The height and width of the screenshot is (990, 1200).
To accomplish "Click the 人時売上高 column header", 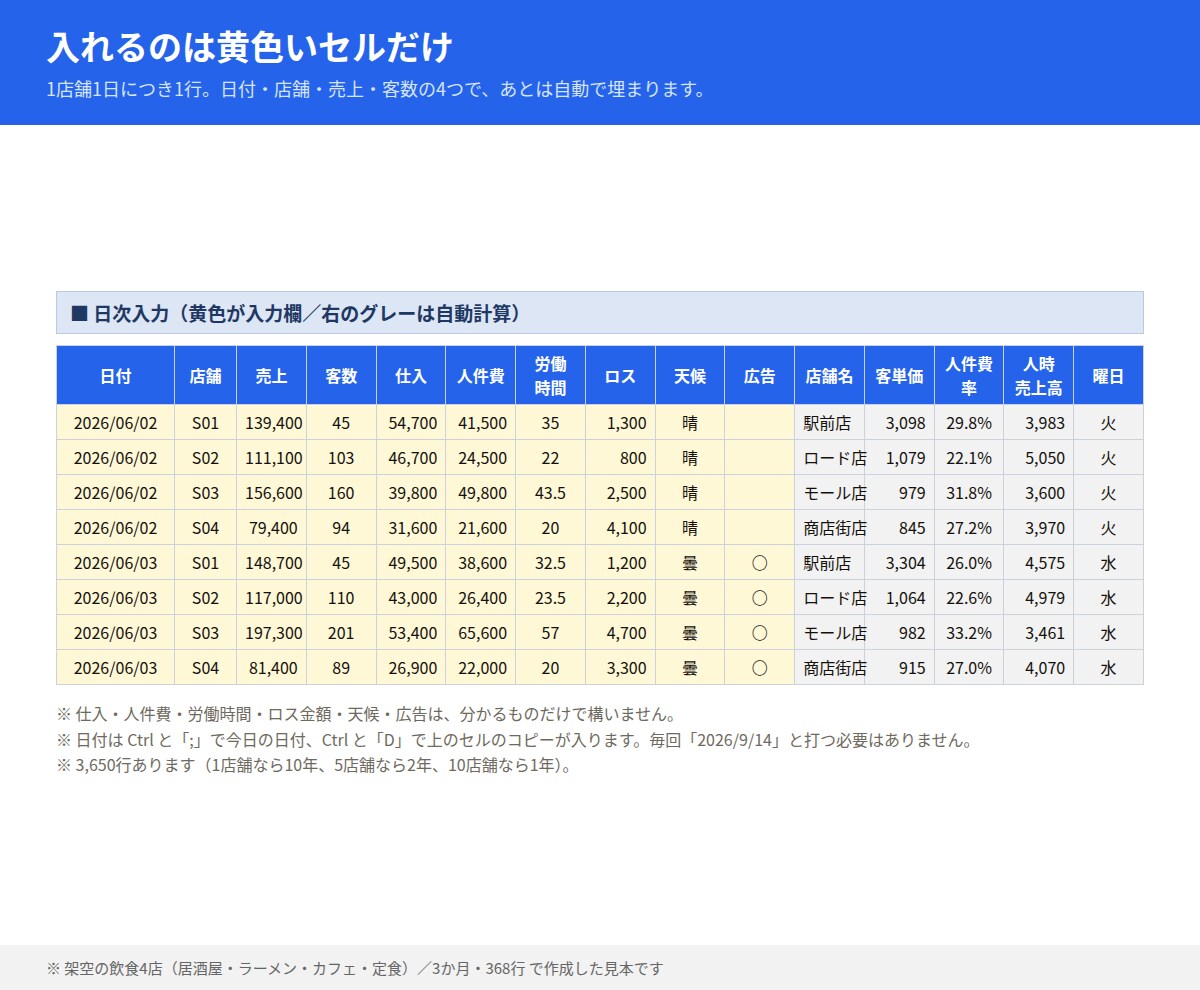I will (x=1038, y=376).
